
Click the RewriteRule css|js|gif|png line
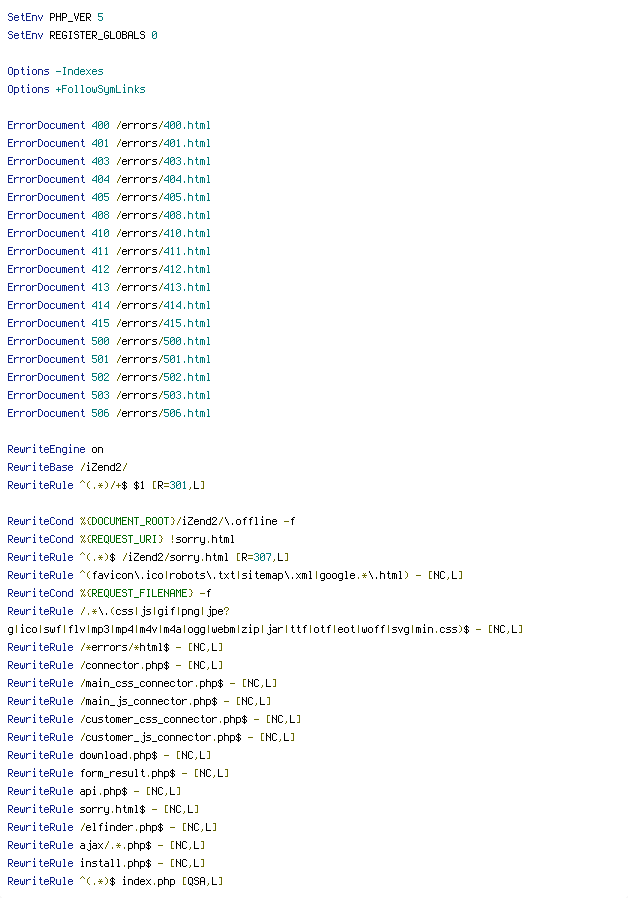pyautogui.click(x=119, y=612)
